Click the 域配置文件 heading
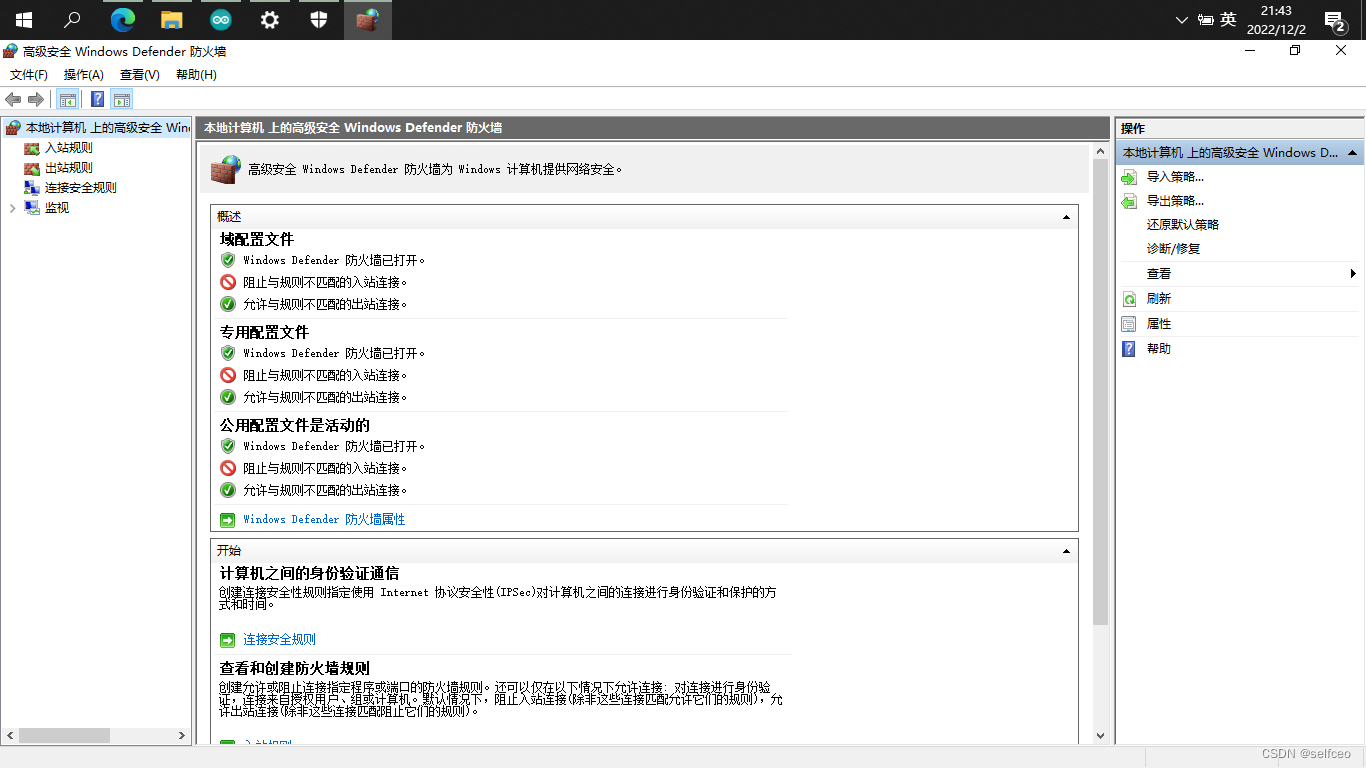 257,240
